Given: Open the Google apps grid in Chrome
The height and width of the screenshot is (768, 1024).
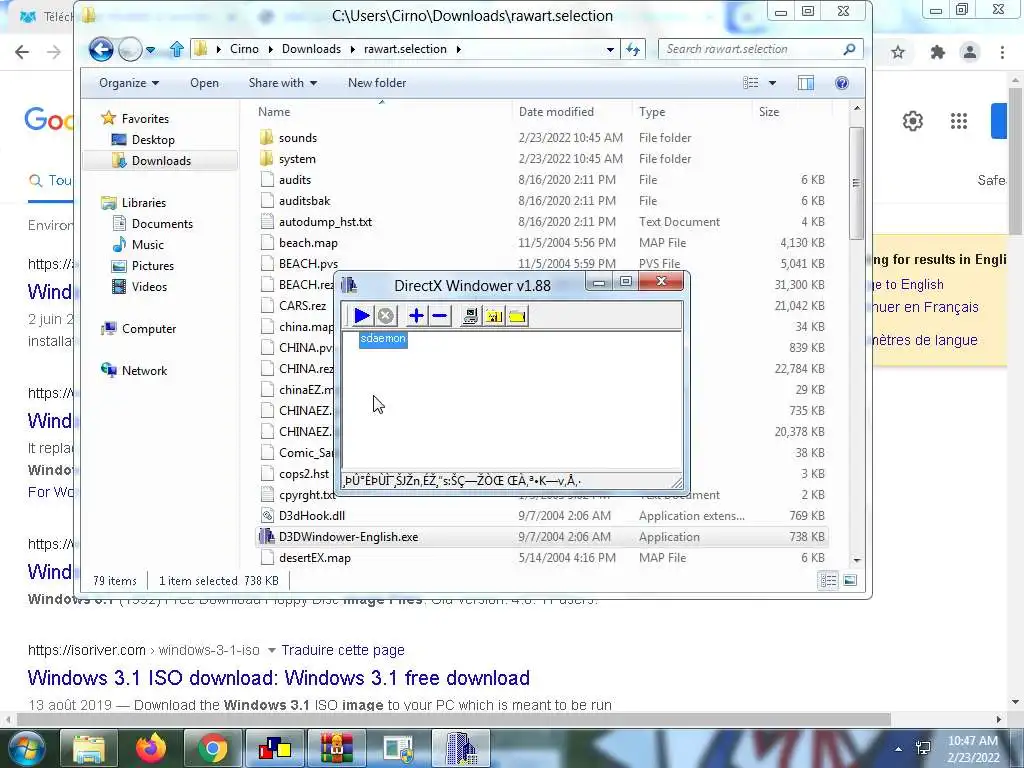Looking at the screenshot, I should click(x=959, y=121).
